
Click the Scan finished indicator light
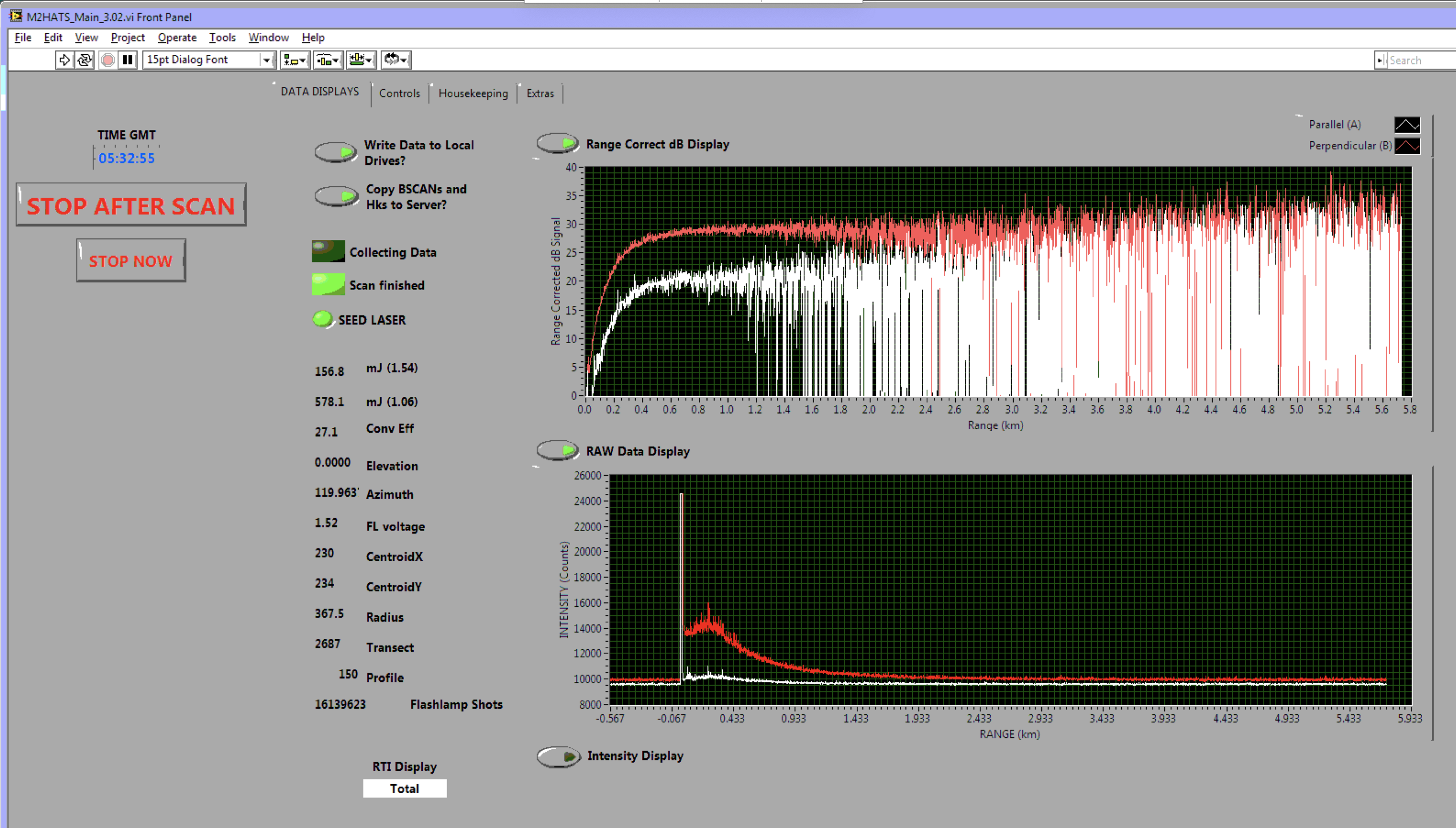pos(328,285)
